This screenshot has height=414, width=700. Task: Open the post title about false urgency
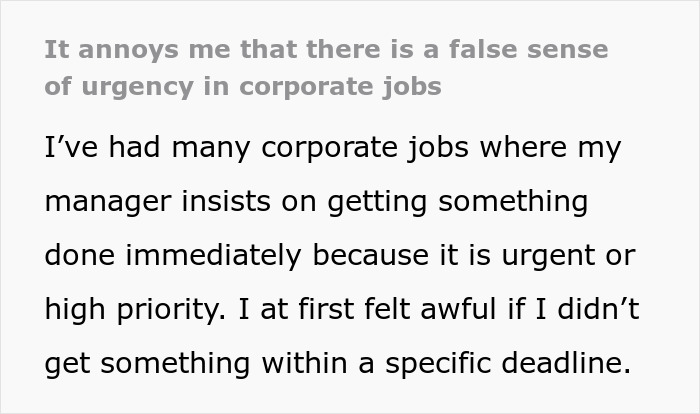326,67
